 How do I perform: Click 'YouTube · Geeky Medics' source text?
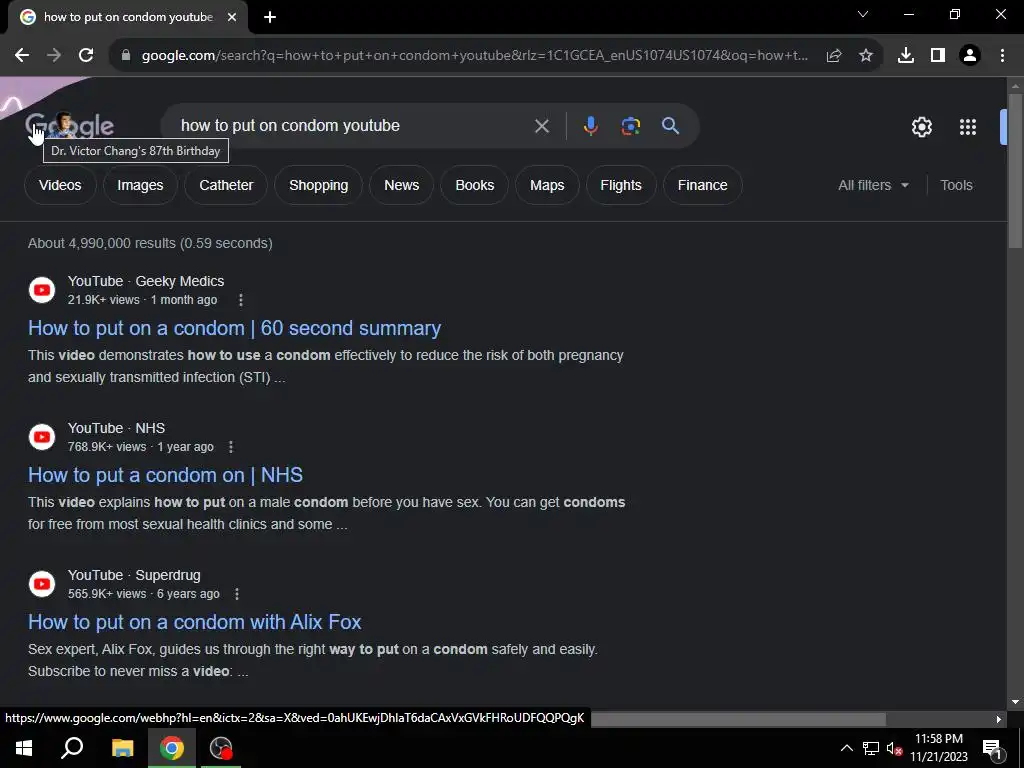coord(146,281)
